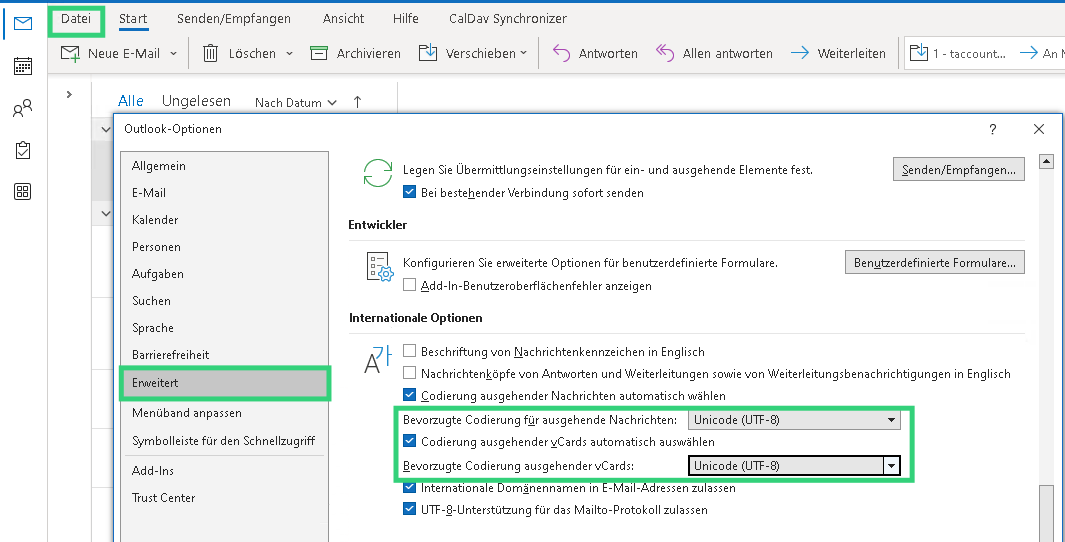Click the 'Senden/Empfangen...' button
The width and height of the screenshot is (1065, 542).
pos(958,170)
